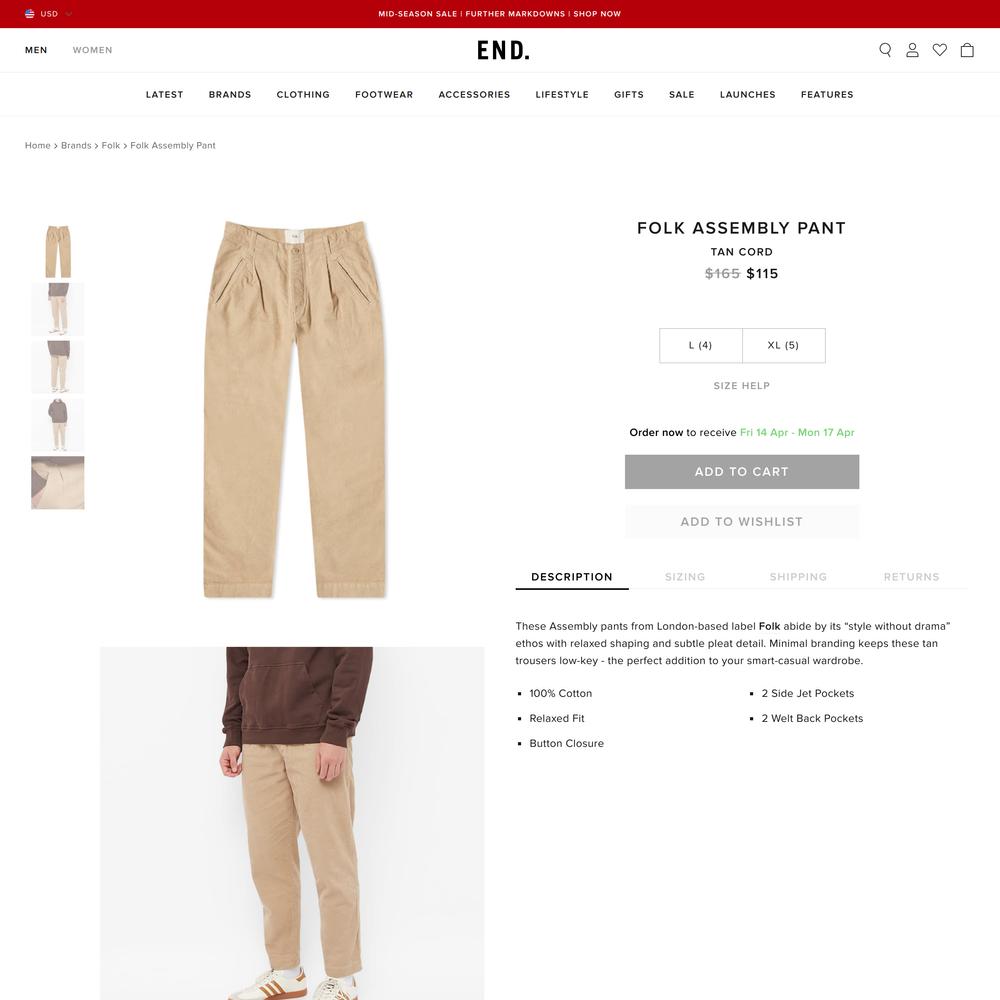Expand the USD currency dropdown arrow
This screenshot has height=1000, width=1000.
point(68,13)
